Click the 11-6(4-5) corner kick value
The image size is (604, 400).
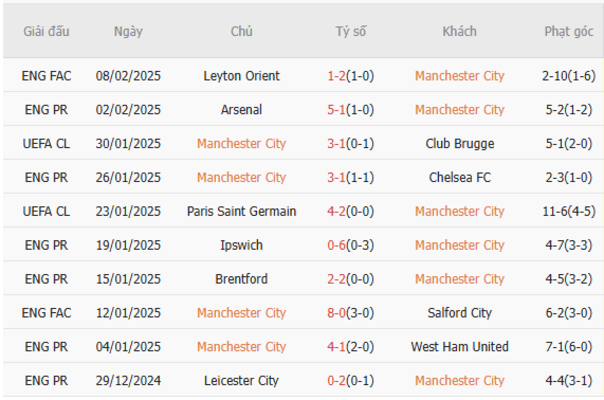click(568, 212)
